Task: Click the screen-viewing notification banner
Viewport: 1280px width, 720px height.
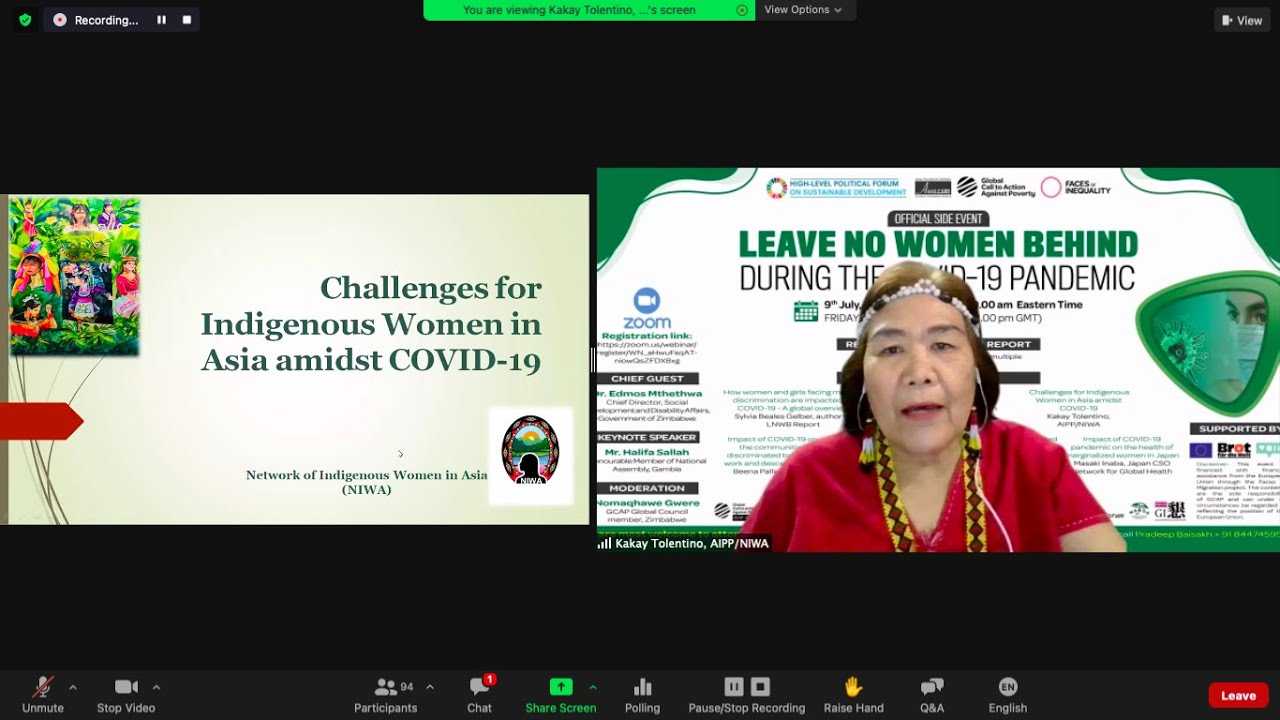Action: click(x=589, y=10)
